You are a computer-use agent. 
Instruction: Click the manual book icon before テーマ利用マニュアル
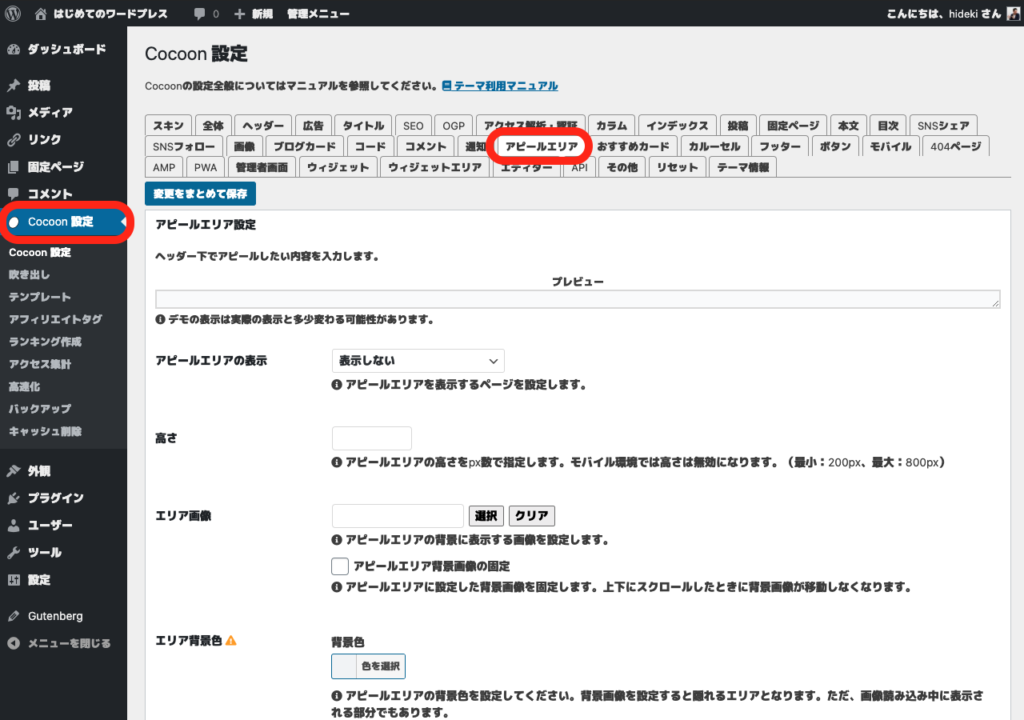point(447,86)
